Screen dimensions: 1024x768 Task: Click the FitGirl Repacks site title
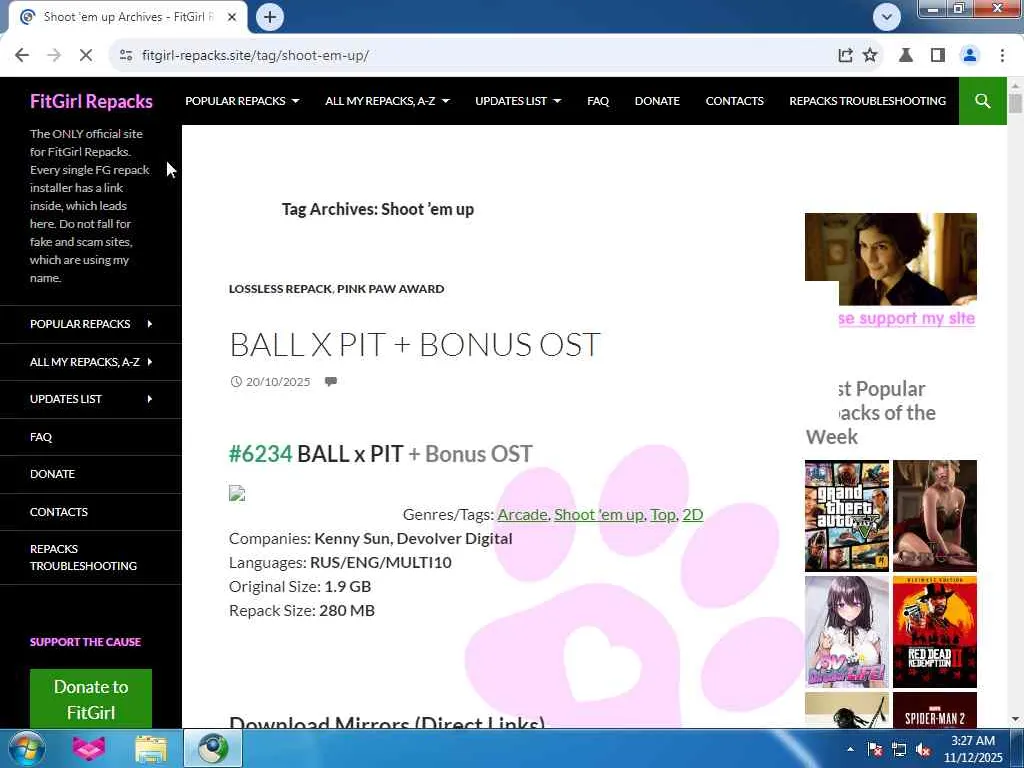coord(91,101)
